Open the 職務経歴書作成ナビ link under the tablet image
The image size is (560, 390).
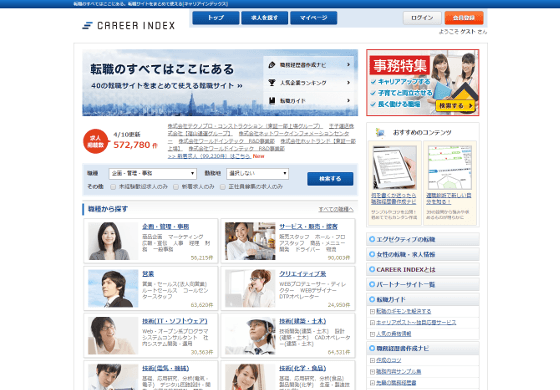394,198
